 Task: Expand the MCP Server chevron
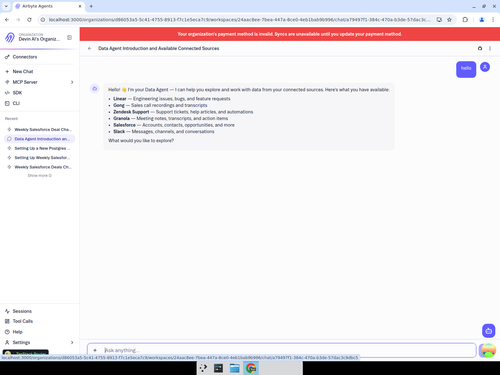tap(72, 82)
